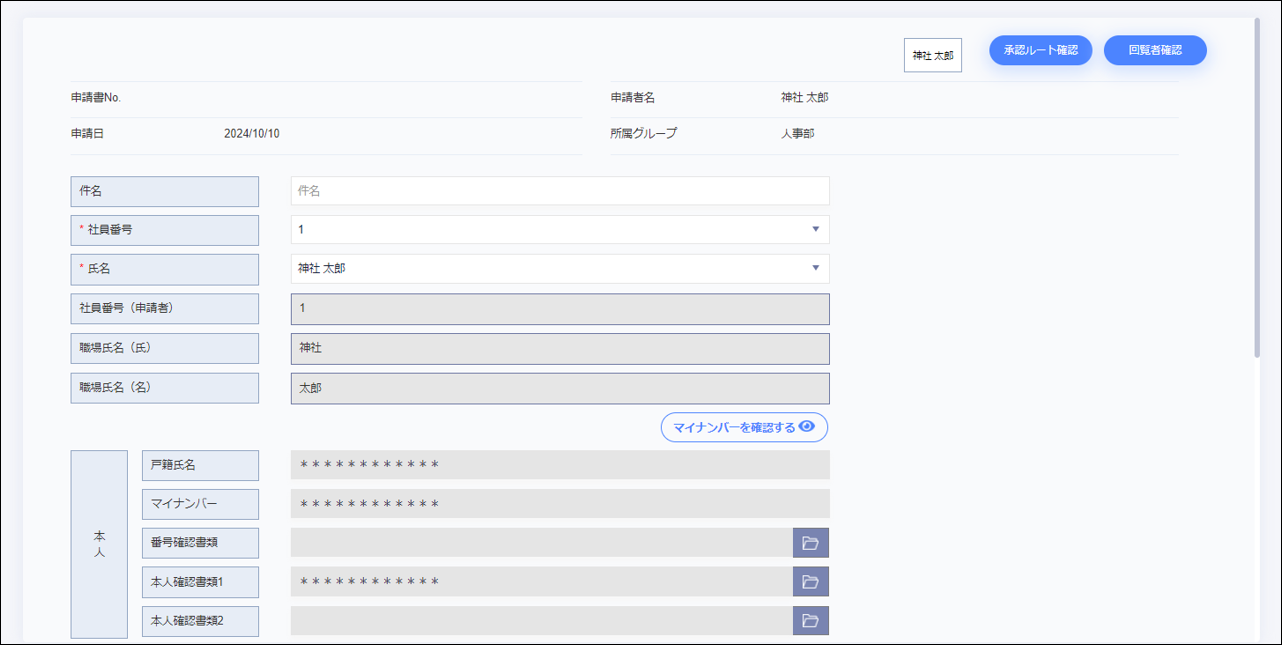Screen dimensions: 1282x645
Task: Open the 氏名 dropdown list
Action: 815,269
